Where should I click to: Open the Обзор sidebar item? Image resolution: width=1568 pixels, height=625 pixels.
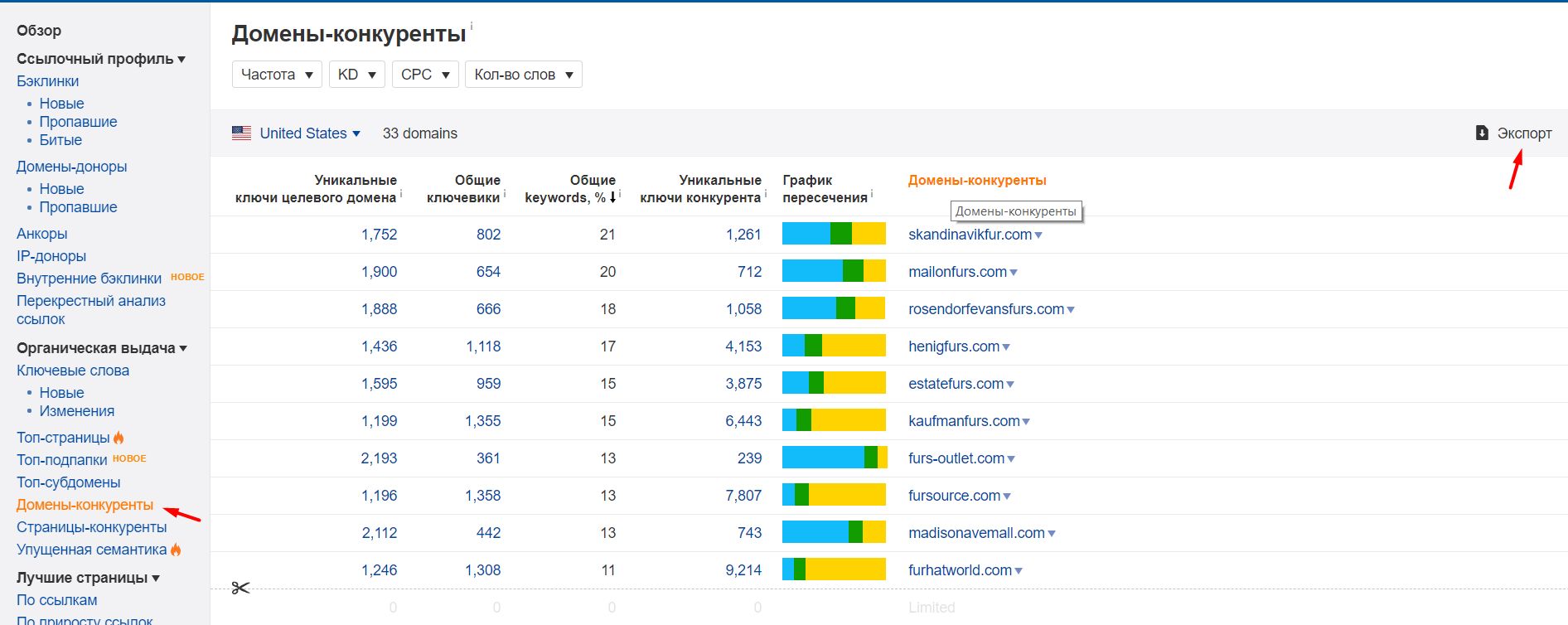[x=39, y=31]
